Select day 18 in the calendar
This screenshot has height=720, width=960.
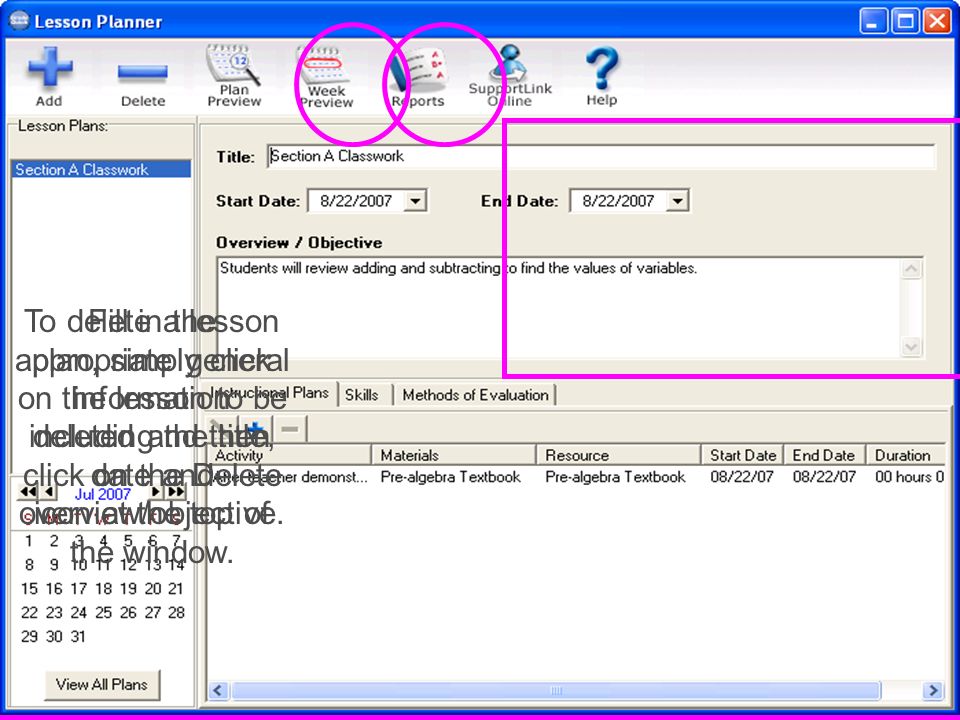pos(103,589)
